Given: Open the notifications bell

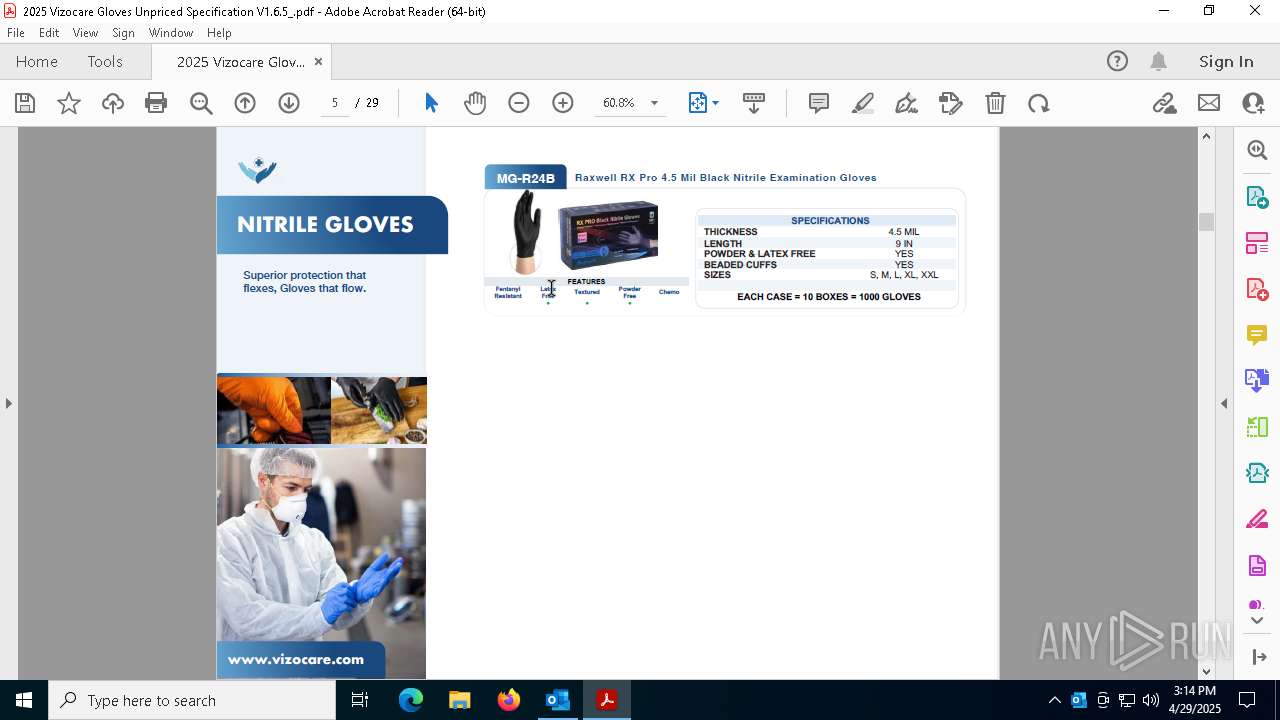Looking at the screenshot, I should point(1159,62).
